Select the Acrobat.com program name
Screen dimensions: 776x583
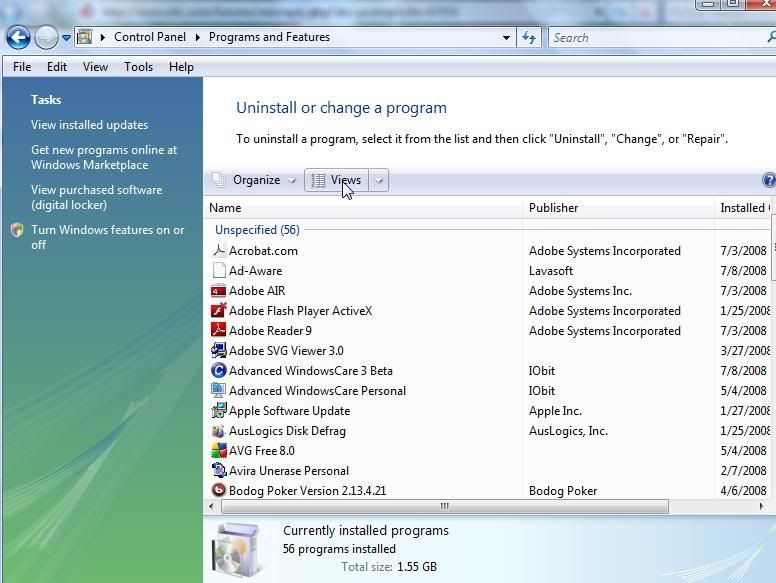[x=263, y=251]
